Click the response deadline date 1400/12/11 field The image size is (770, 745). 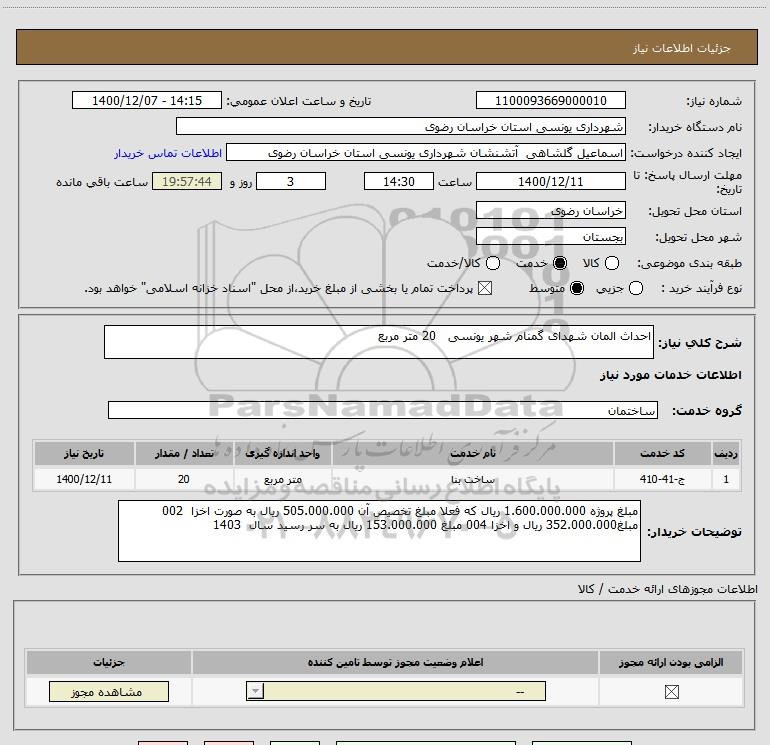point(550,181)
